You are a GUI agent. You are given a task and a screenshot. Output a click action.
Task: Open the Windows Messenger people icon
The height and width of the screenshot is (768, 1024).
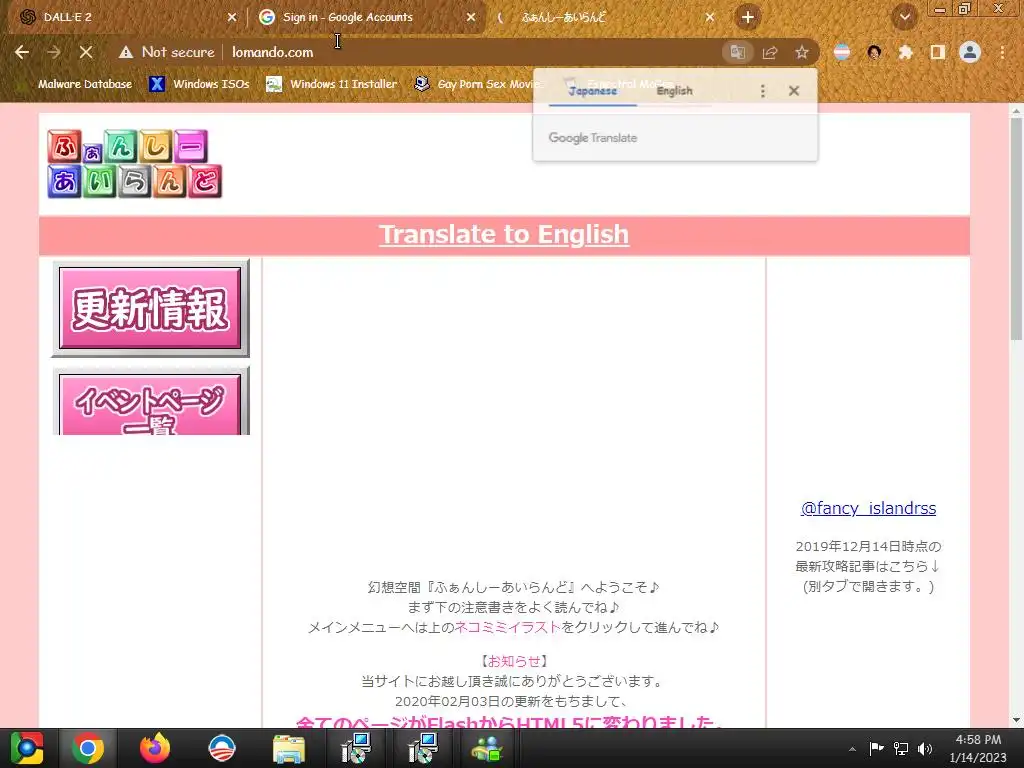487,749
